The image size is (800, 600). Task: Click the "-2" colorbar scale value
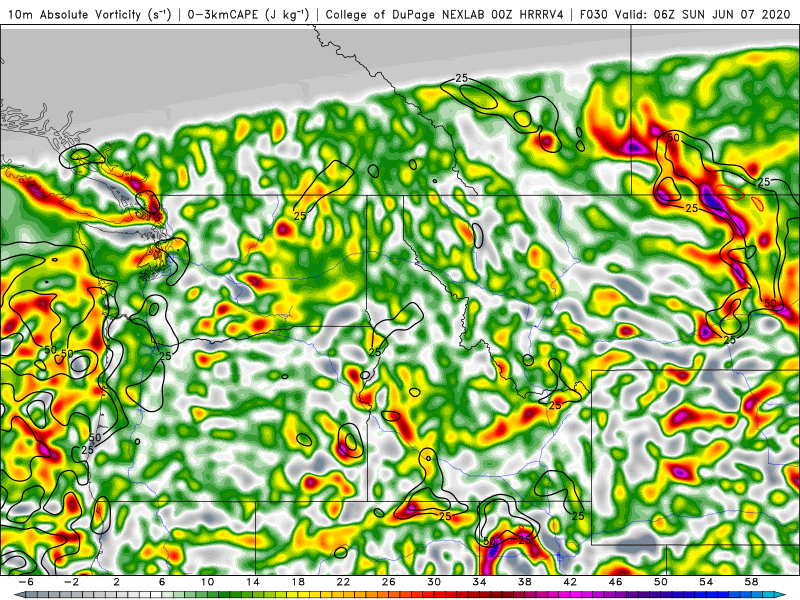pos(71,582)
